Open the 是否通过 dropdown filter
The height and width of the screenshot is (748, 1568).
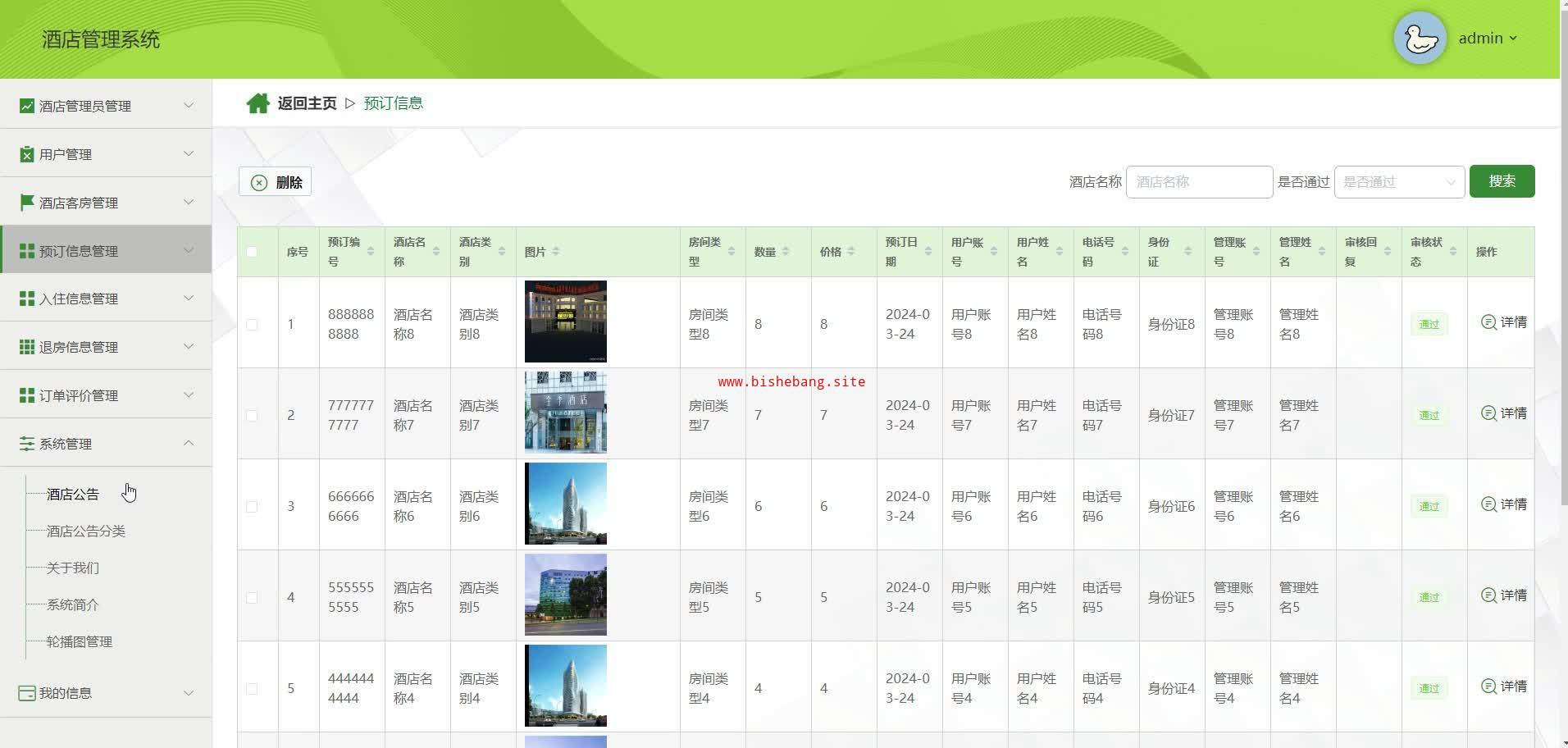tap(1399, 182)
